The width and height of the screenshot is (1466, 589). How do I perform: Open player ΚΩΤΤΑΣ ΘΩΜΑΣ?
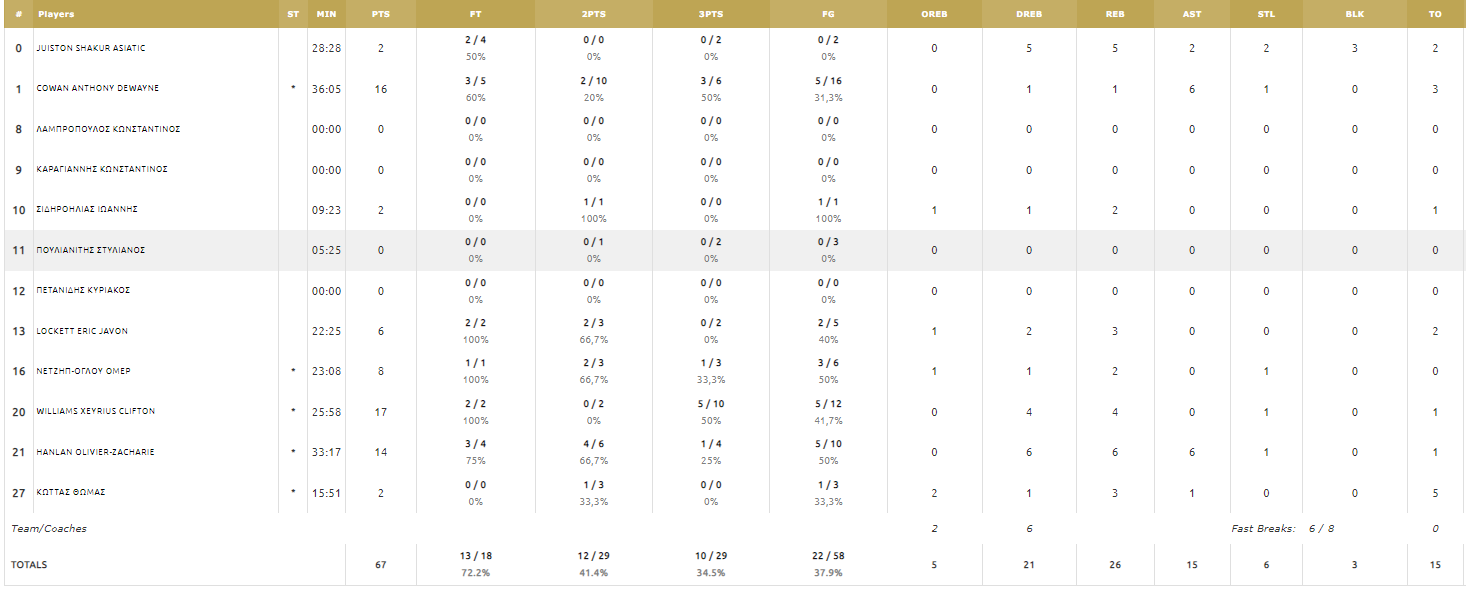tap(71, 492)
